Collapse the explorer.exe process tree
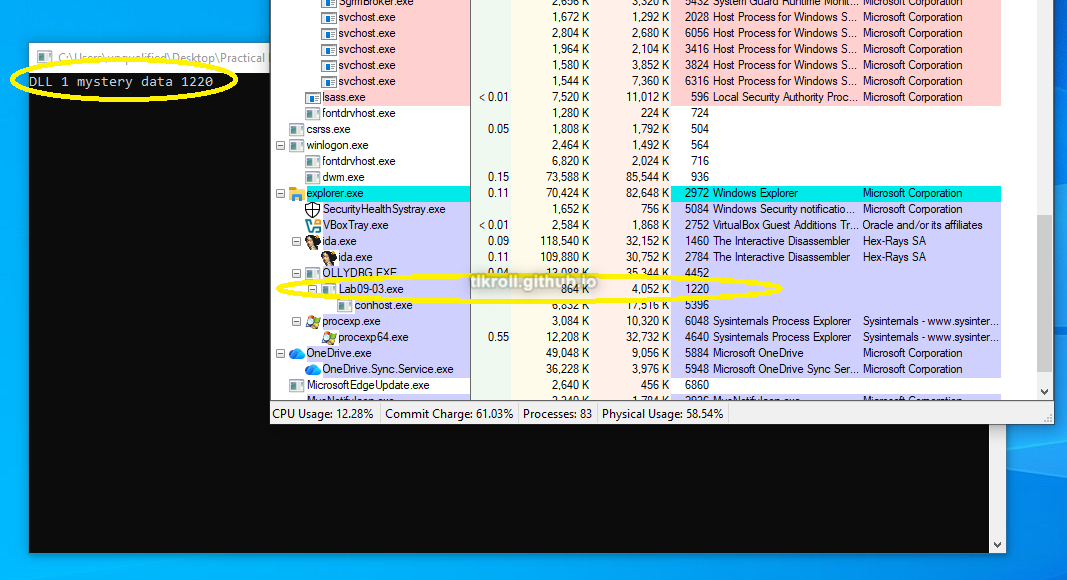Screen dimensions: 1067x580 [281, 193]
